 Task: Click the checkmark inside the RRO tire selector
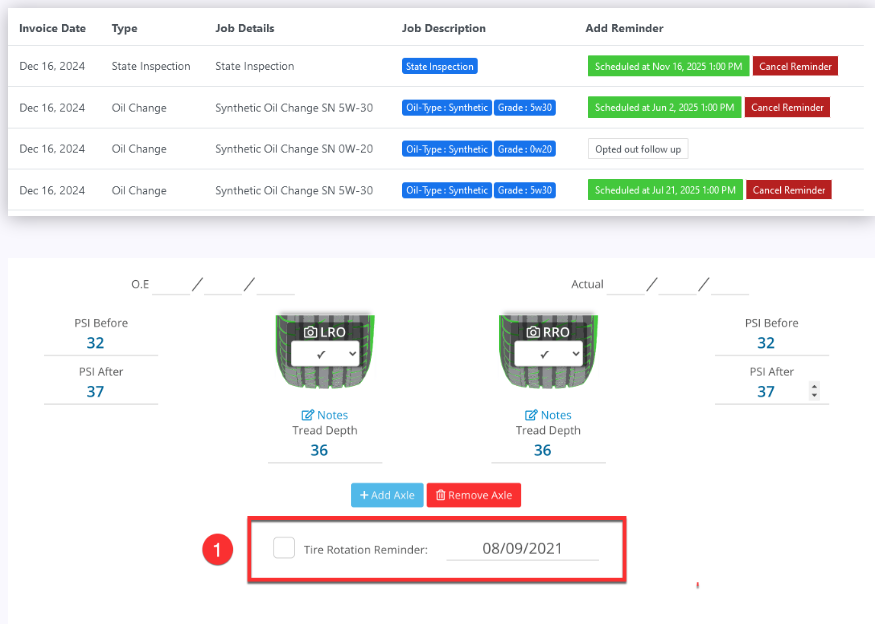tap(542, 355)
